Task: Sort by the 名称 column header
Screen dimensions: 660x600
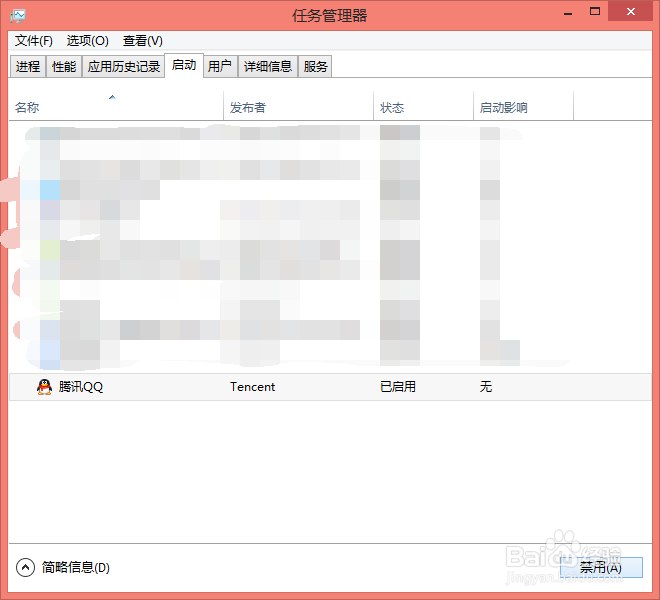Action: pos(116,106)
